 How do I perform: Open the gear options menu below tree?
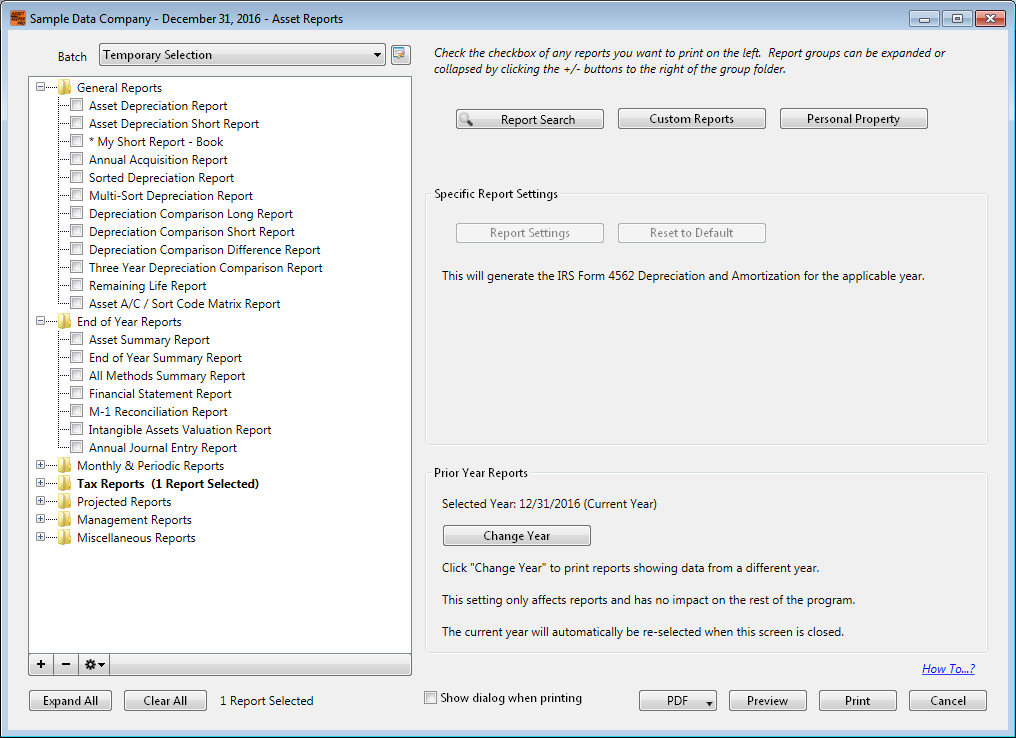pyautogui.click(x=95, y=664)
